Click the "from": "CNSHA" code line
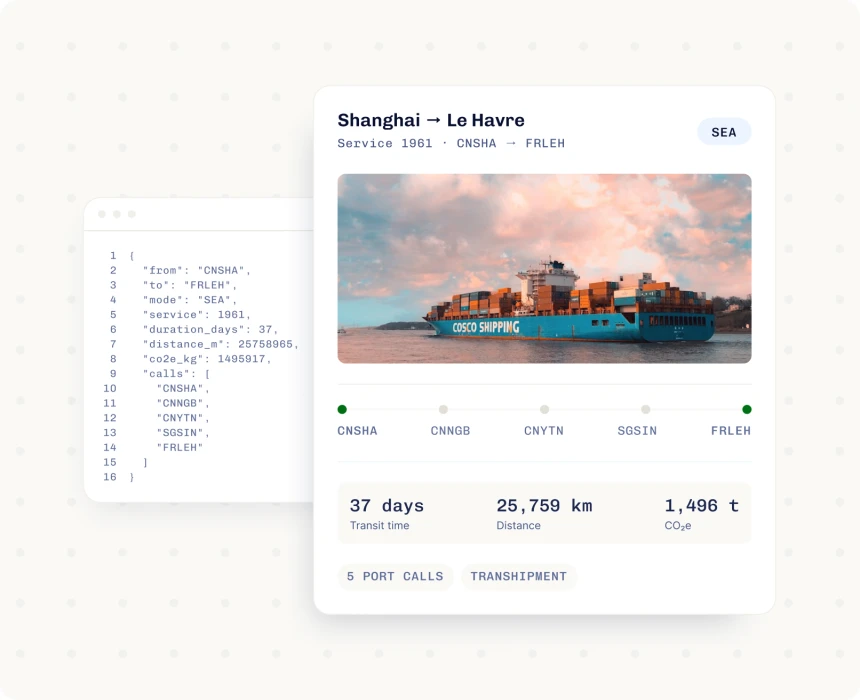 (x=196, y=270)
